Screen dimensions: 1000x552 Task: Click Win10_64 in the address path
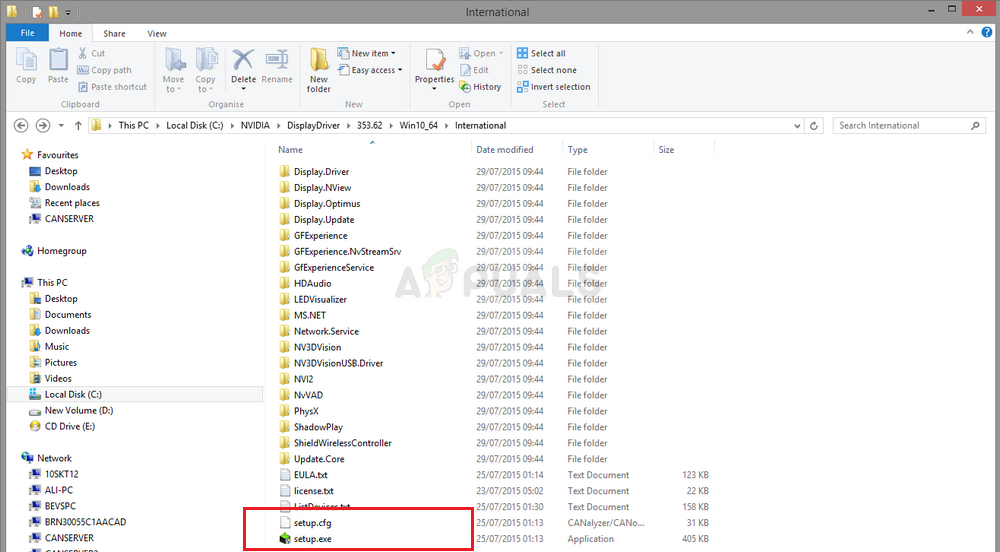tap(418, 126)
